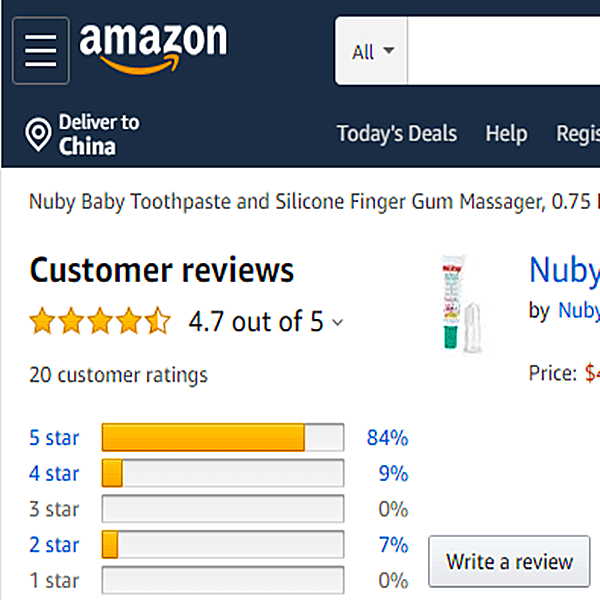Filter reviews by 2 star link
This screenshot has width=600, height=600.
pyautogui.click(x=54, y=545)
